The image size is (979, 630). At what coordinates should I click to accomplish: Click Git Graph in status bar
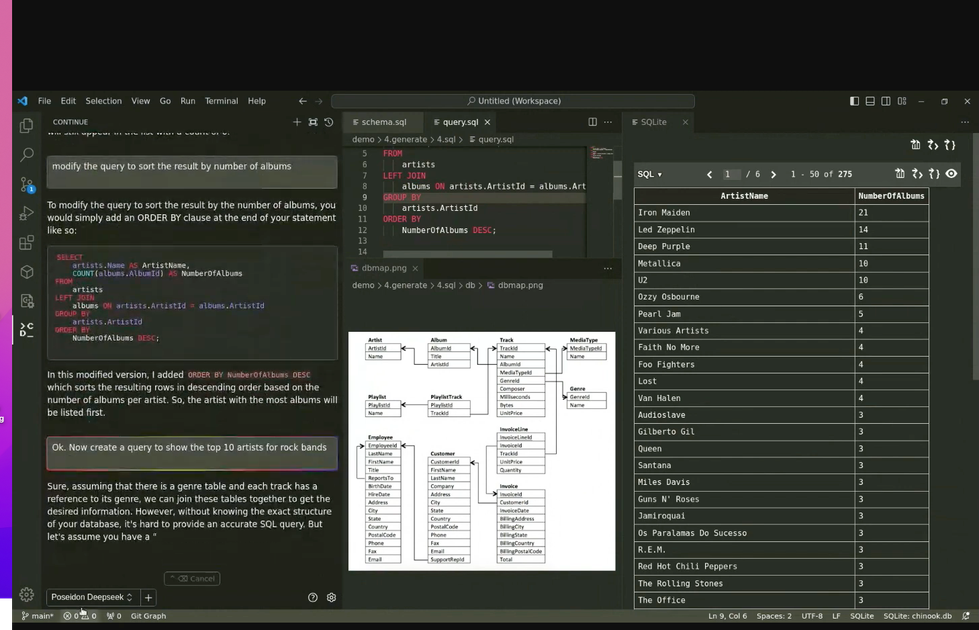[x=148, y=616]
